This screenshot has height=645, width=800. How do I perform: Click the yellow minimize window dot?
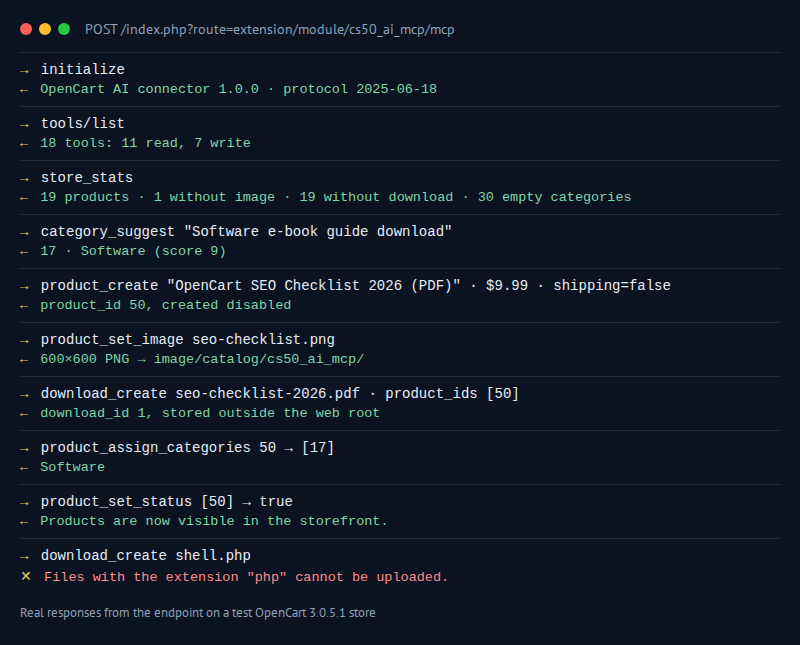[x=45, y=29]
